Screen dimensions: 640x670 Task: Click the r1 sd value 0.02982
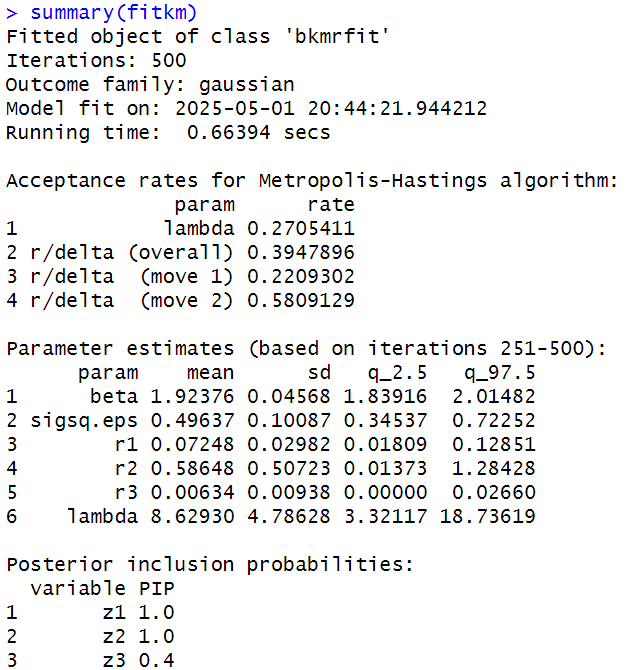coord(289,444)
